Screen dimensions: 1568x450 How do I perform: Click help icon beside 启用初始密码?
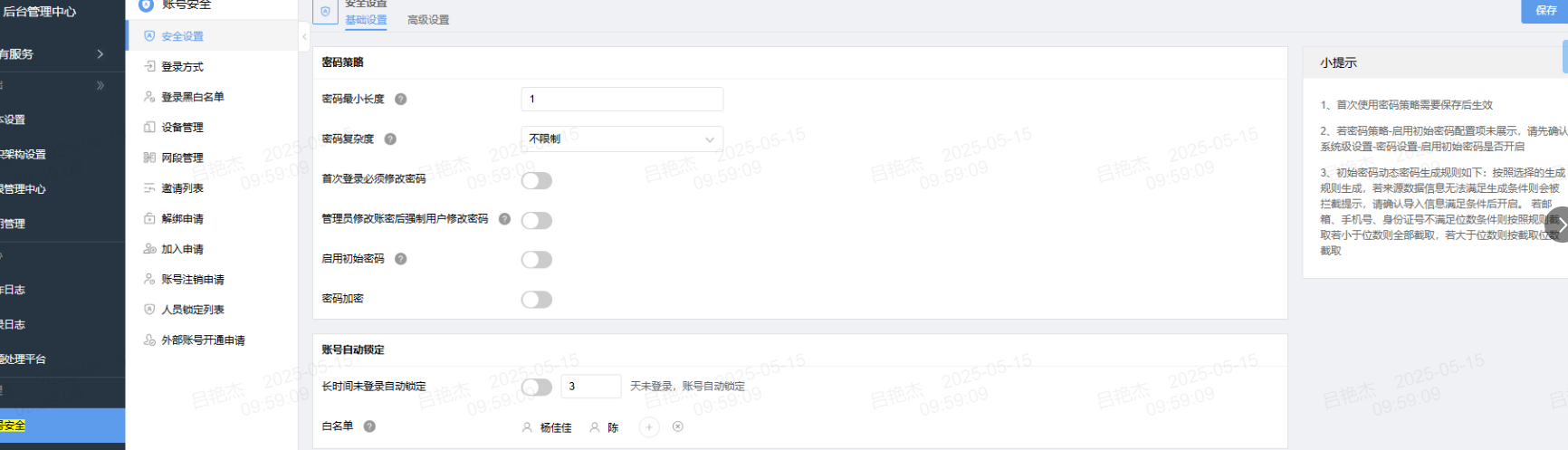pyautogui.click(x=401, y=259)
